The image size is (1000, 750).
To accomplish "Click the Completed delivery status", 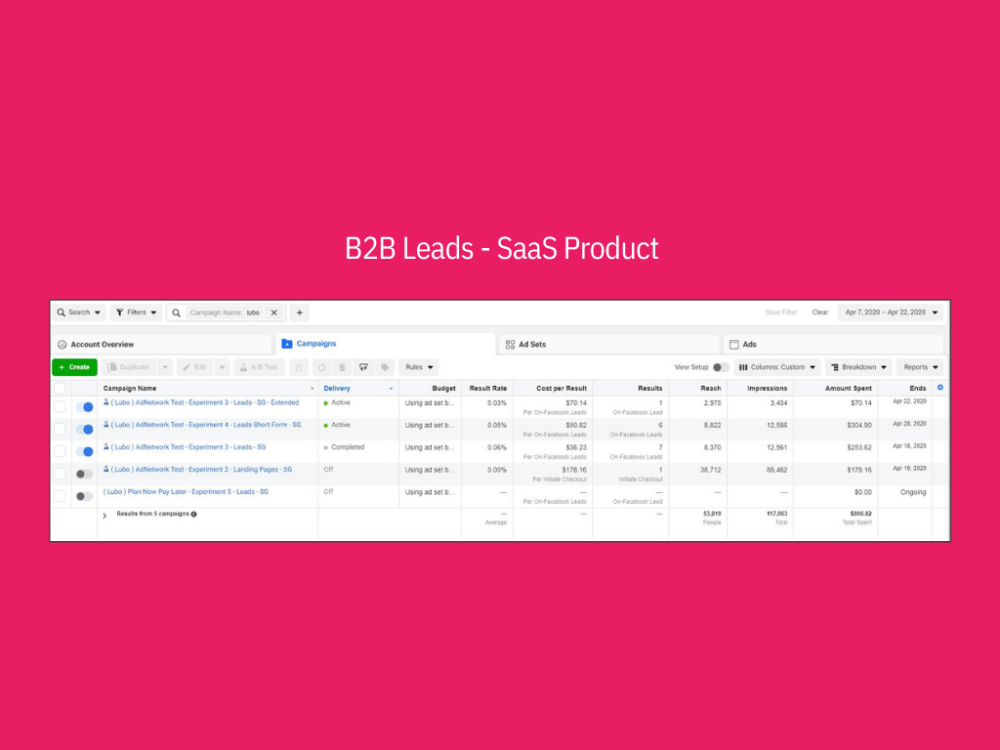I will tap(348, 447).
